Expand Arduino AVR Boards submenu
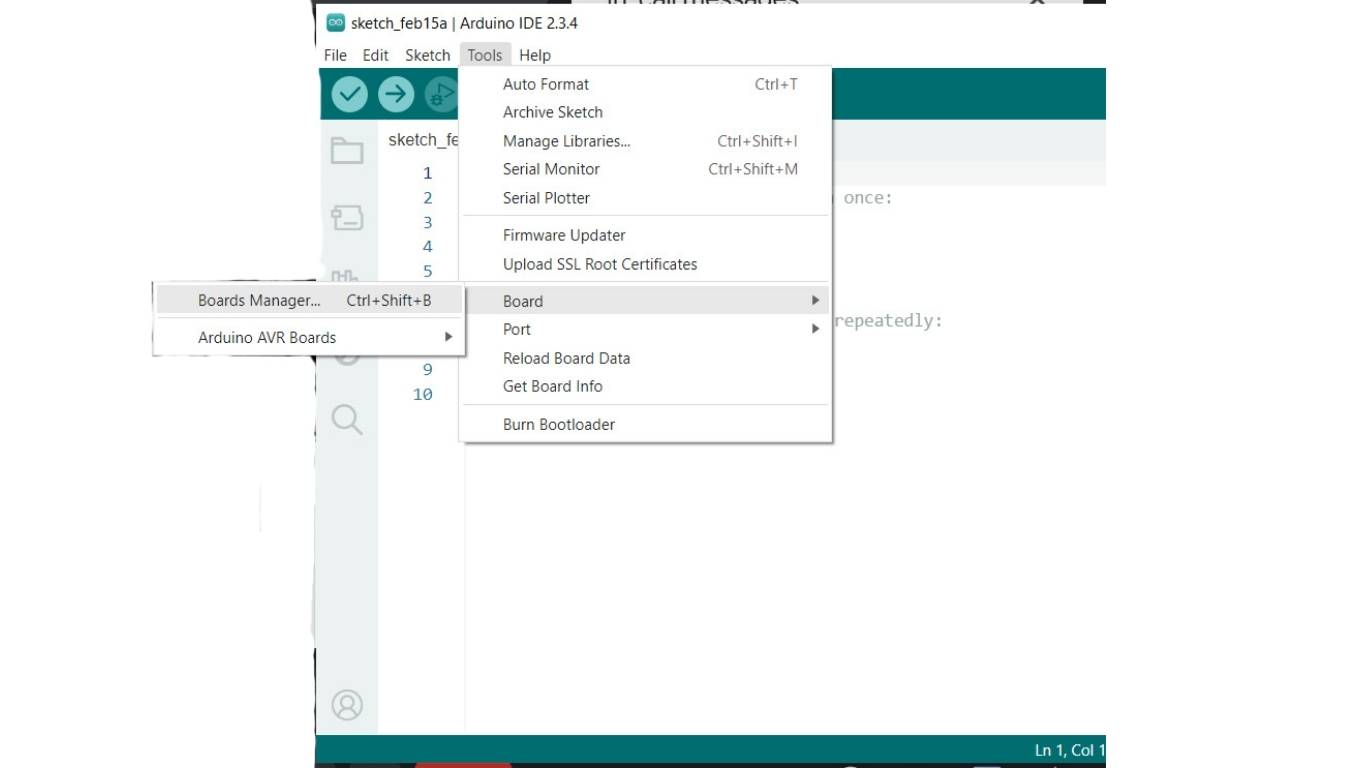This screenshot has height=768, width=1366. pos(309,337)
